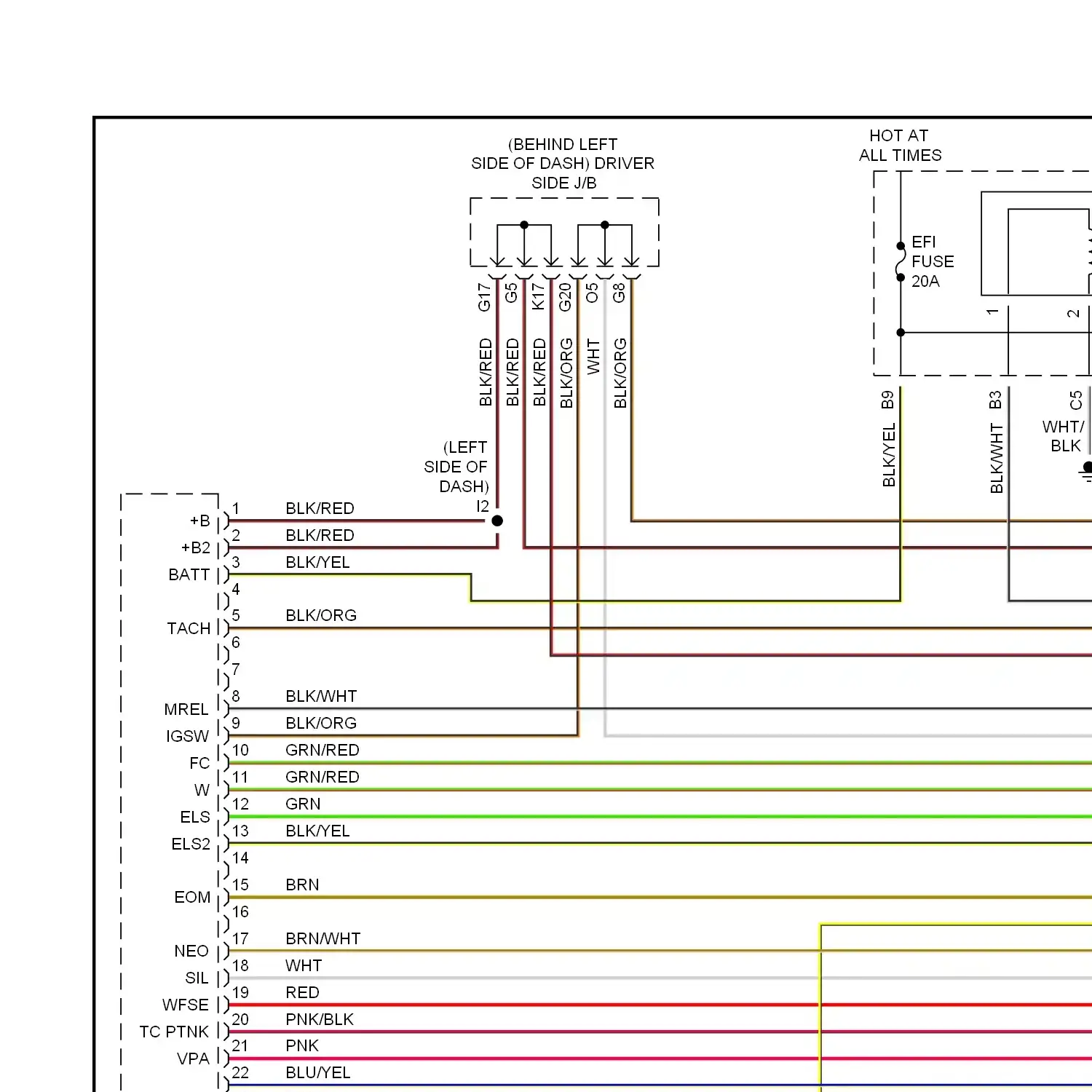Viewport: 1092px width, 1092px height.
Task: Click the 'HOT AT ALL TIMES' label
Action: point(900,146)
